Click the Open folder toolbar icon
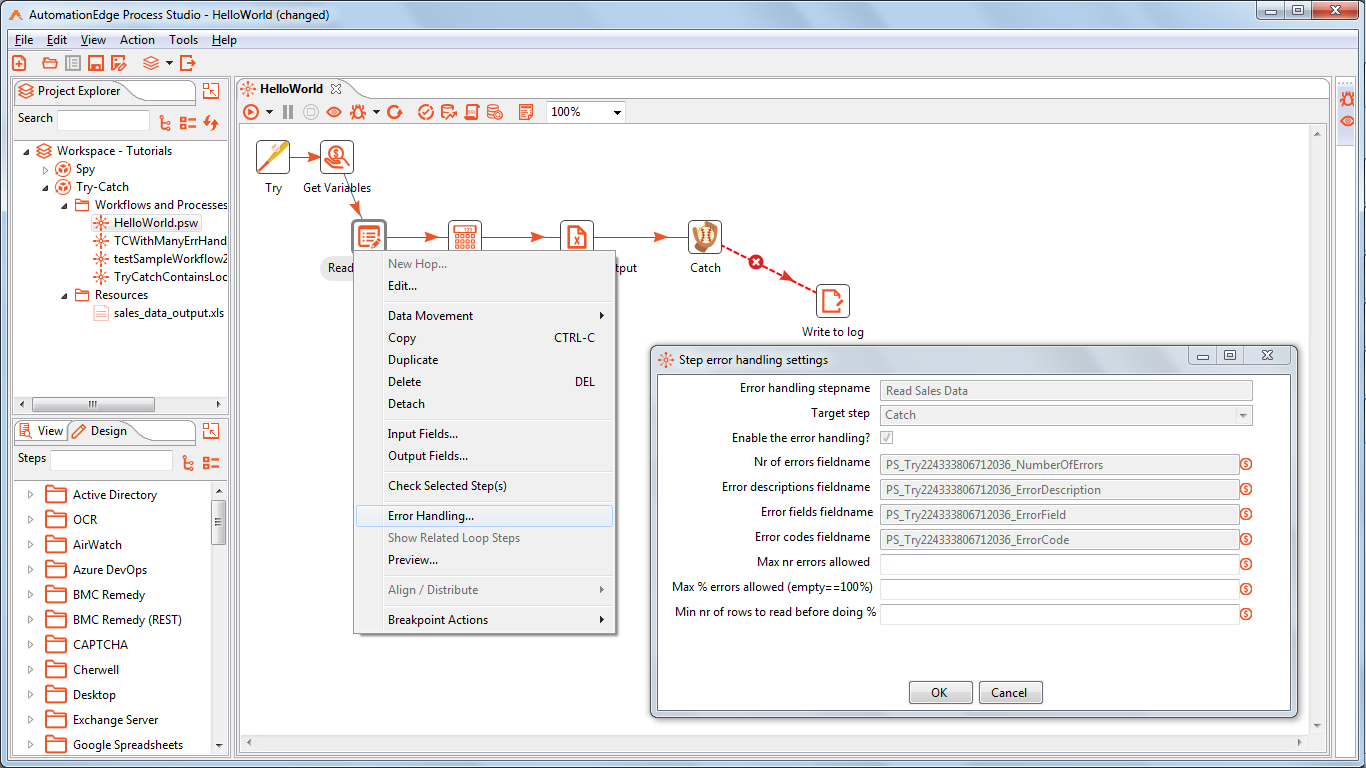The height and width of the screenshot is (768, 1366). [50, 63]
